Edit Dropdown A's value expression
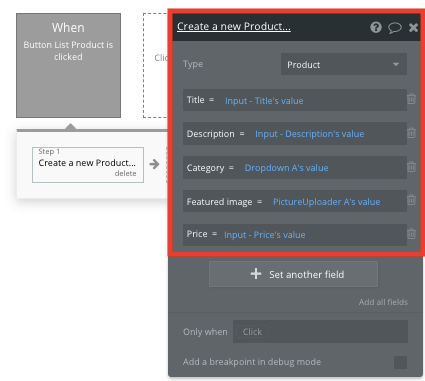This screenshot has height=381, width=425. pyautogui.click(x=286, y=168)
